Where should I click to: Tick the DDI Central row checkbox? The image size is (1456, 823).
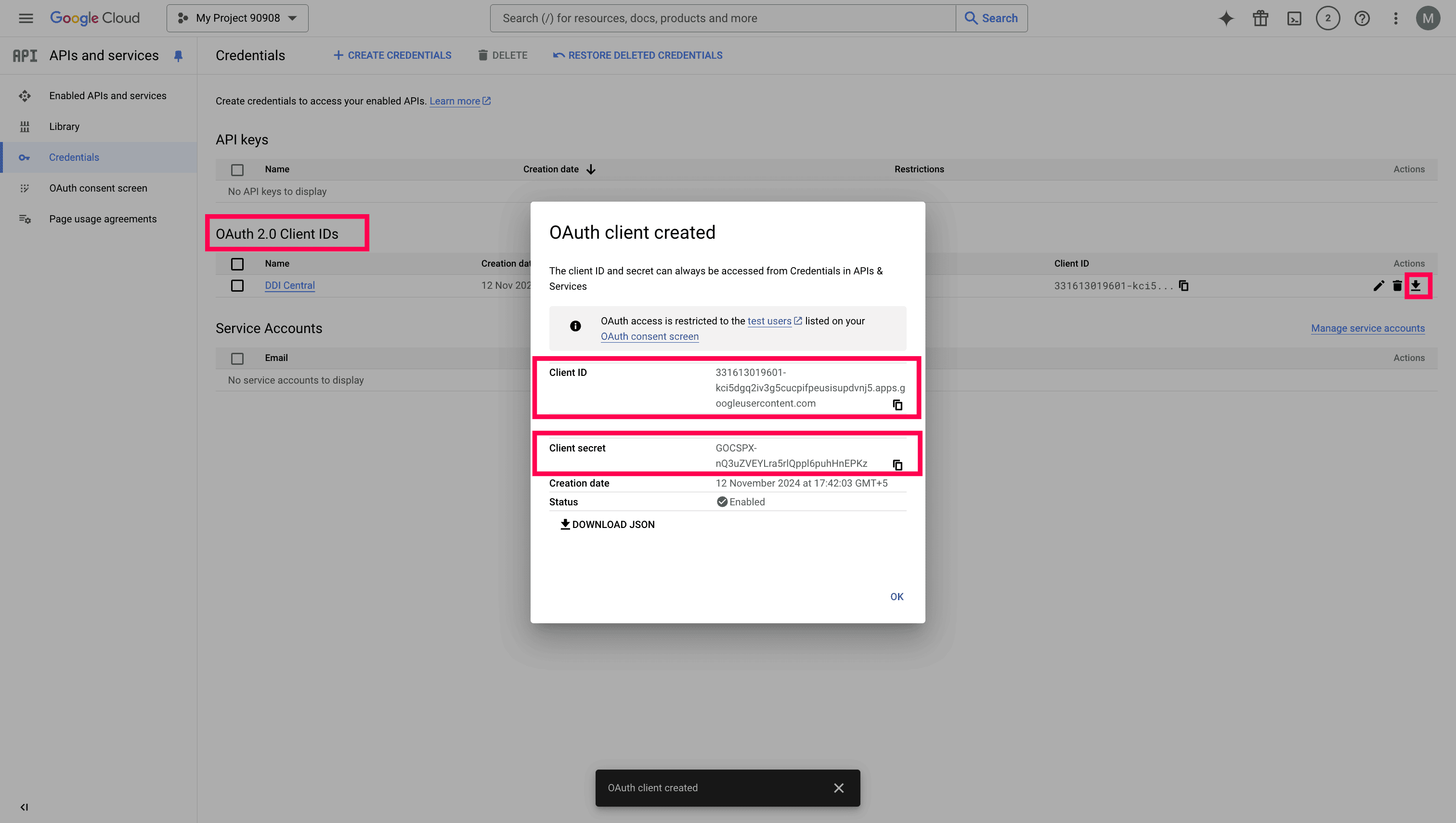[237, 285]
